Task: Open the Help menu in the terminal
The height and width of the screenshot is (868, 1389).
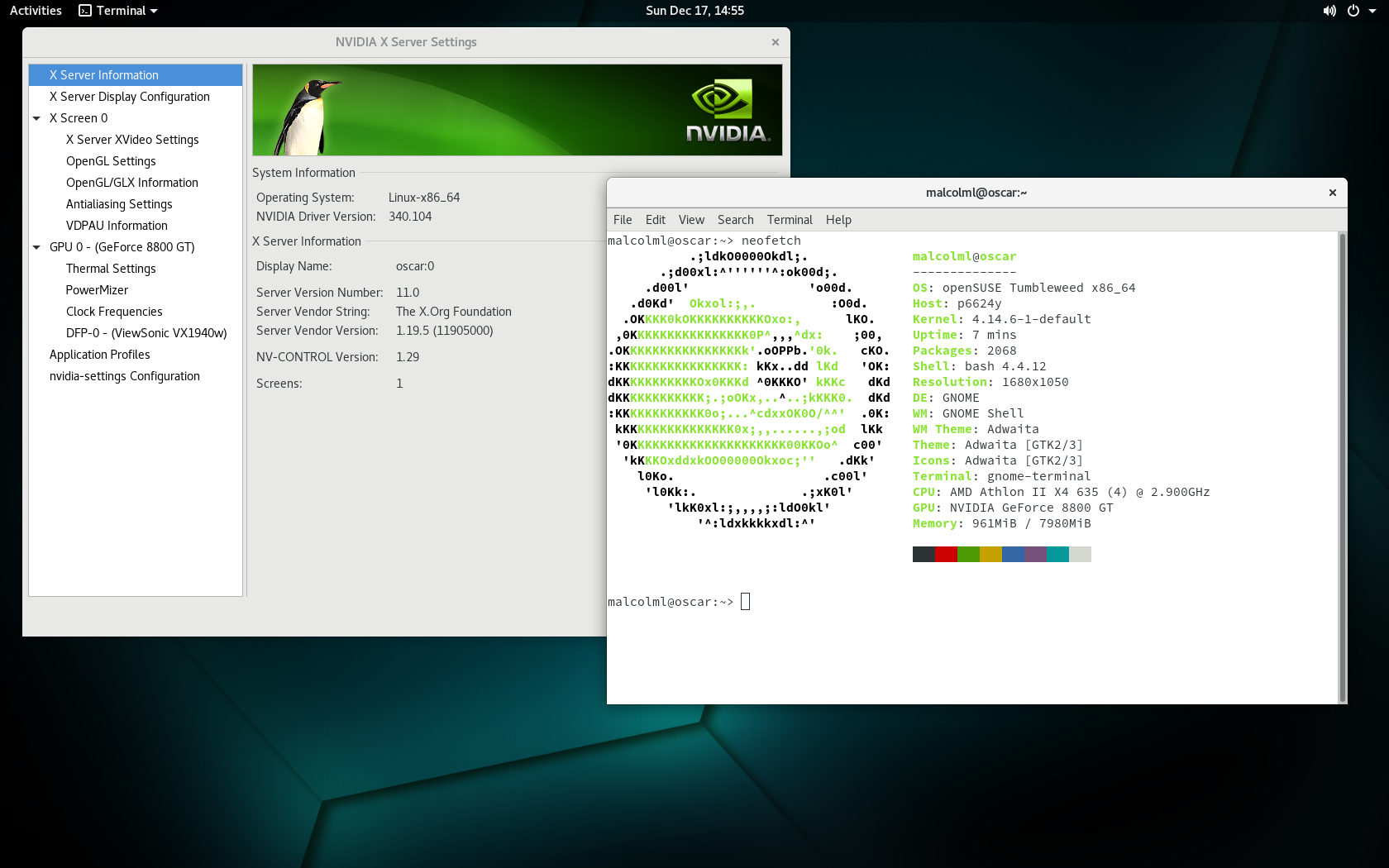Action: 838,220
